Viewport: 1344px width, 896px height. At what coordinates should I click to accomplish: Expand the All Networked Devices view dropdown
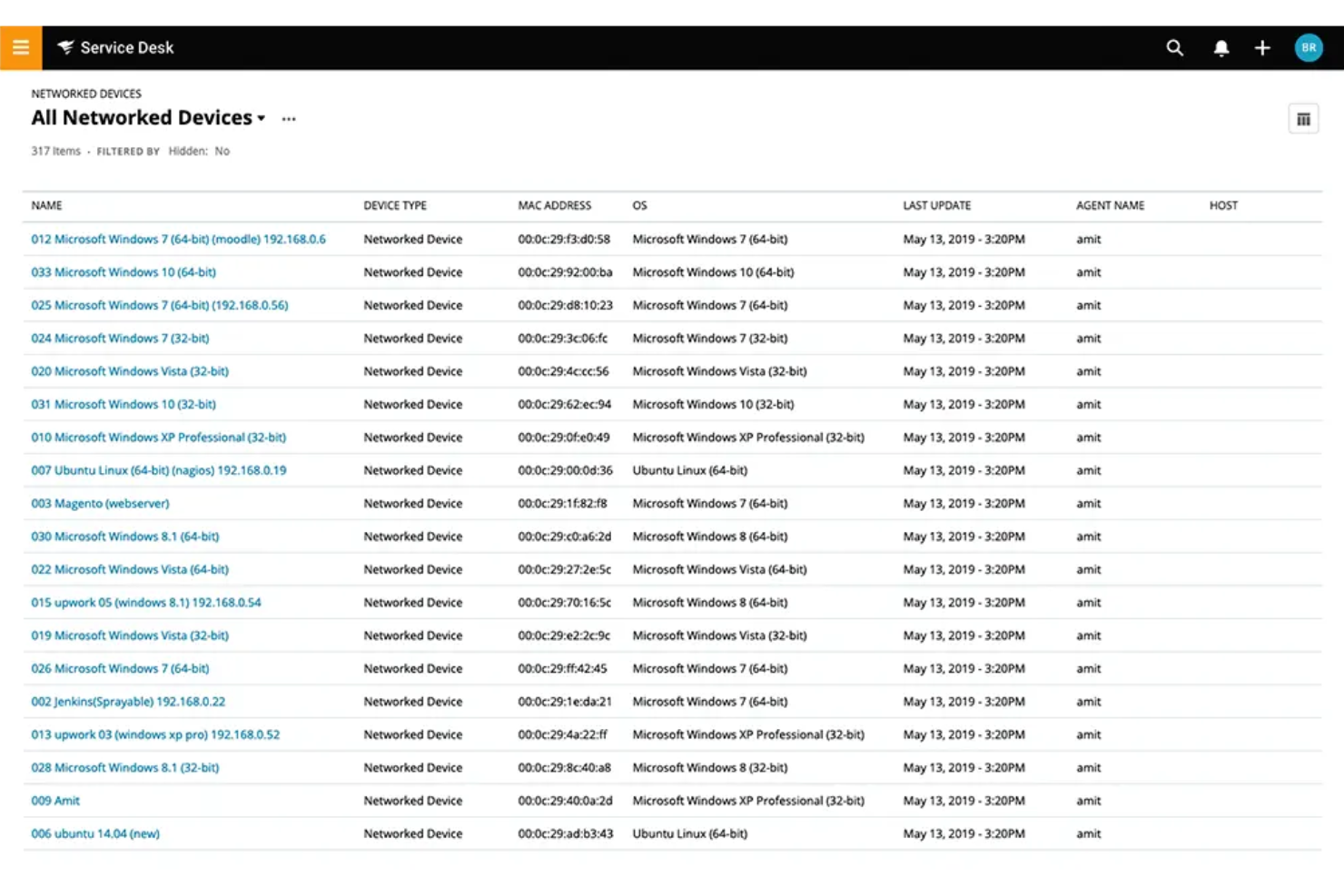click(x=262, y=118)
